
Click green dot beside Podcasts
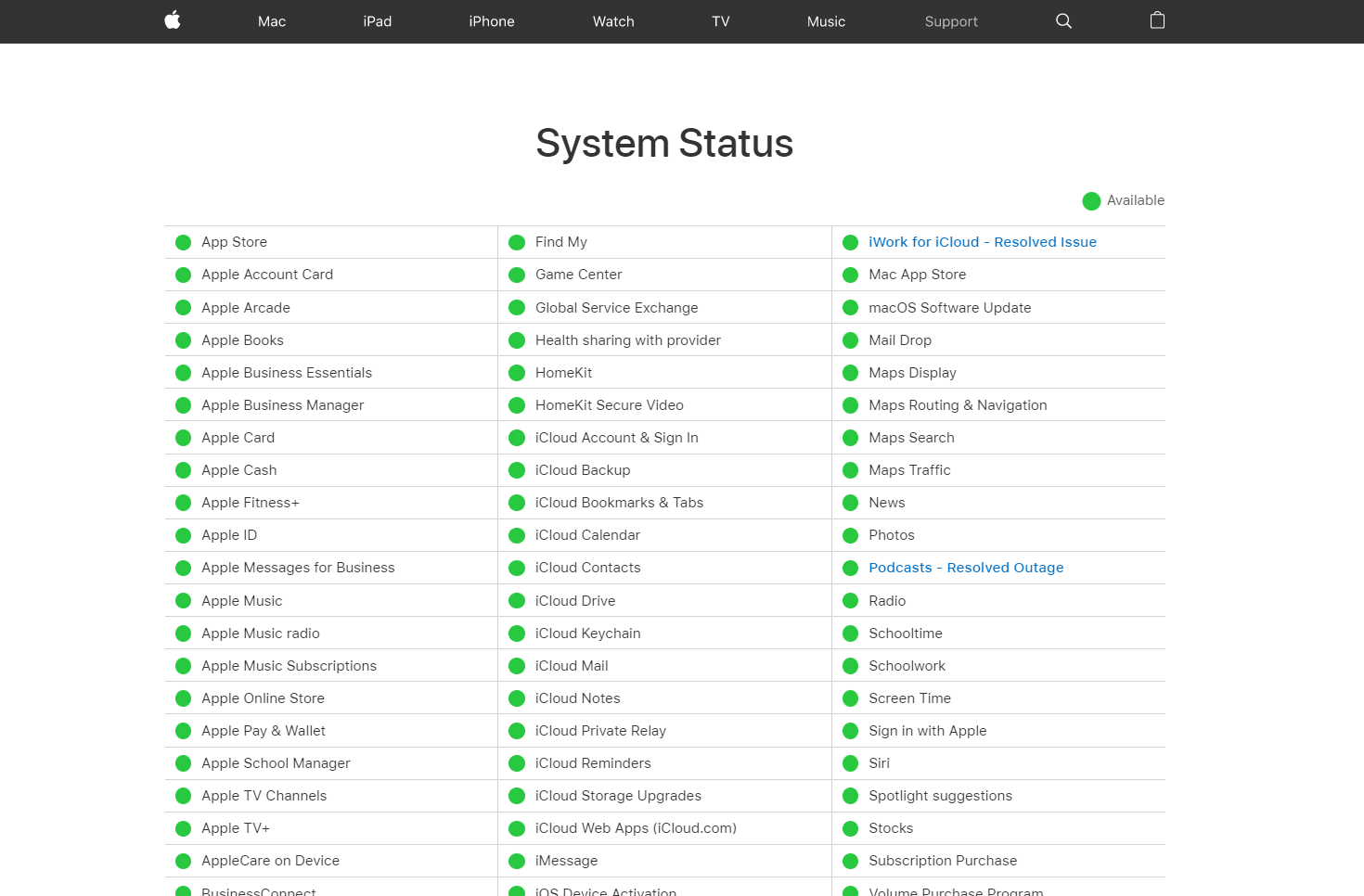(x=850, y=568)
